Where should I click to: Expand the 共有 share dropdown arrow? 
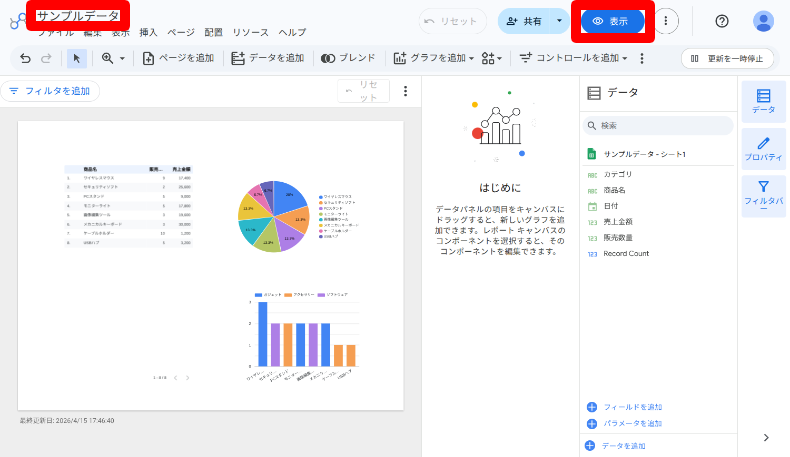(559, 21)
